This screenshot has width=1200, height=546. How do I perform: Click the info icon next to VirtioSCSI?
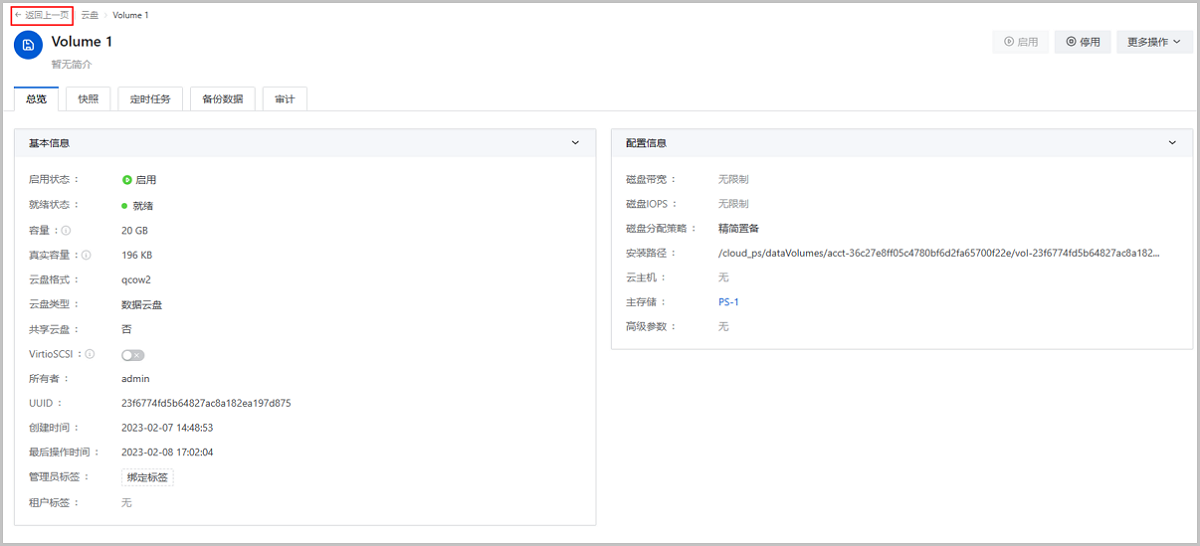click(90, 354)
